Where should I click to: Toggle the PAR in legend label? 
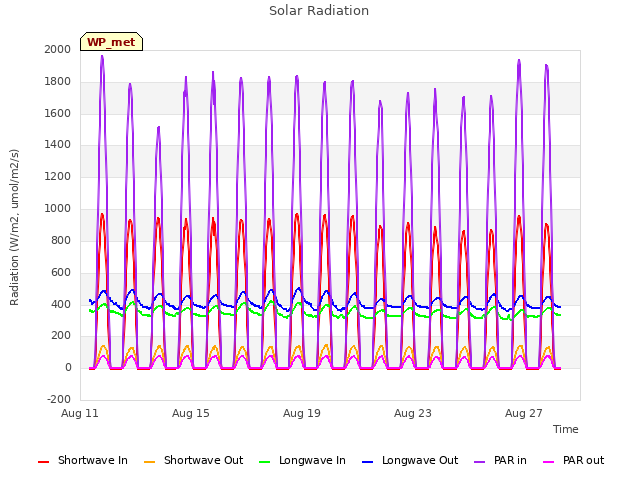coord(510,460)
